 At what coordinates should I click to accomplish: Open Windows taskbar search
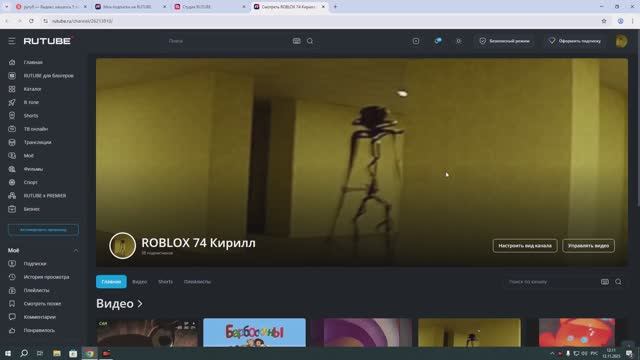tap(24, 353)
